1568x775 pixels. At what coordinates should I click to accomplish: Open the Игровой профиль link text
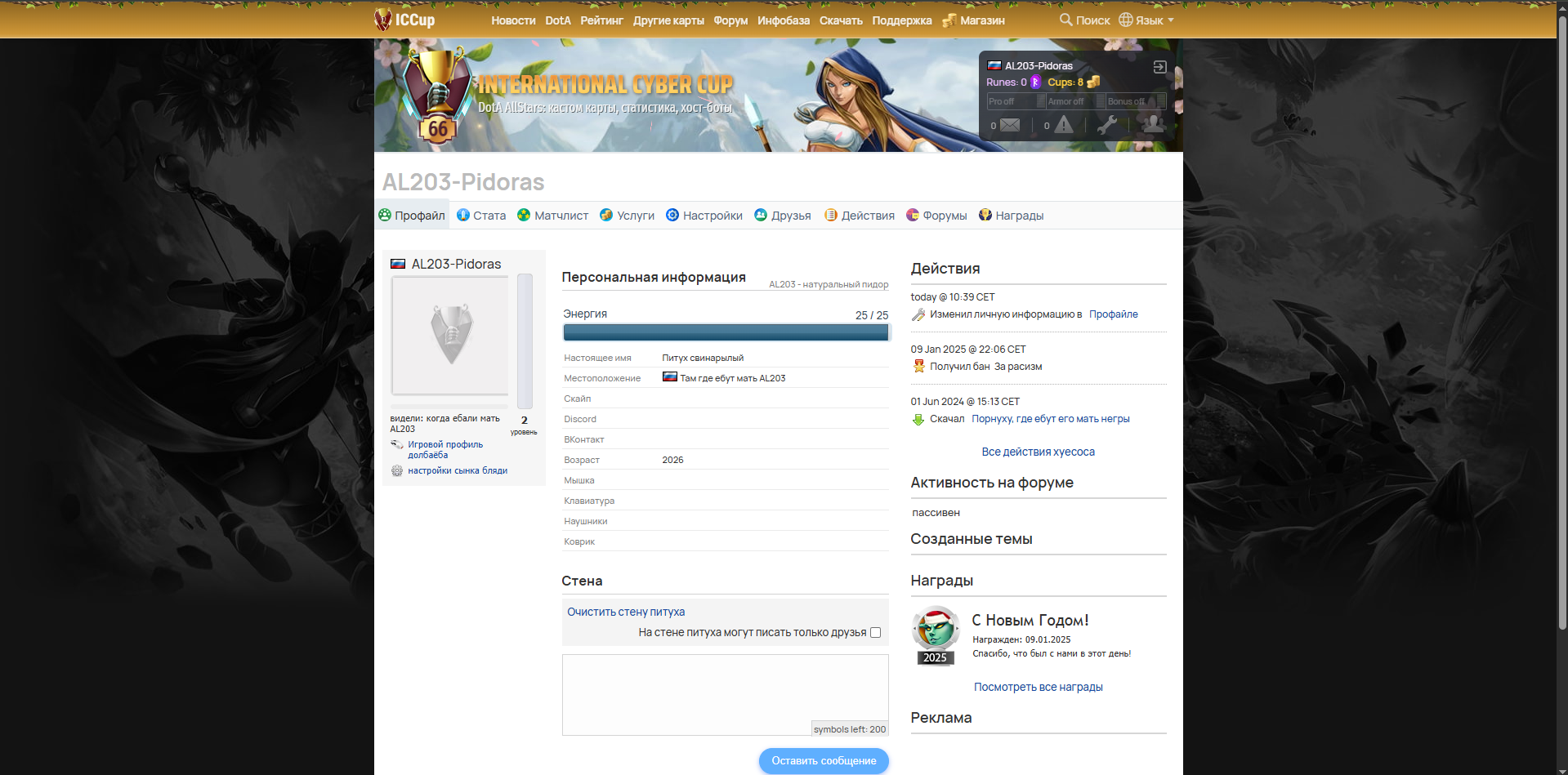445,449
